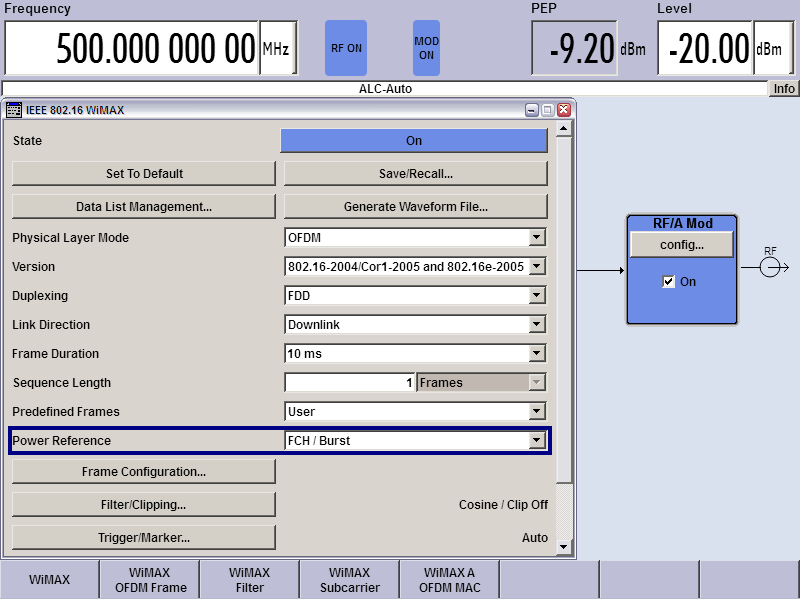
Task: Toggle the MOD ON indicator
Action: (x=426, y=48)
